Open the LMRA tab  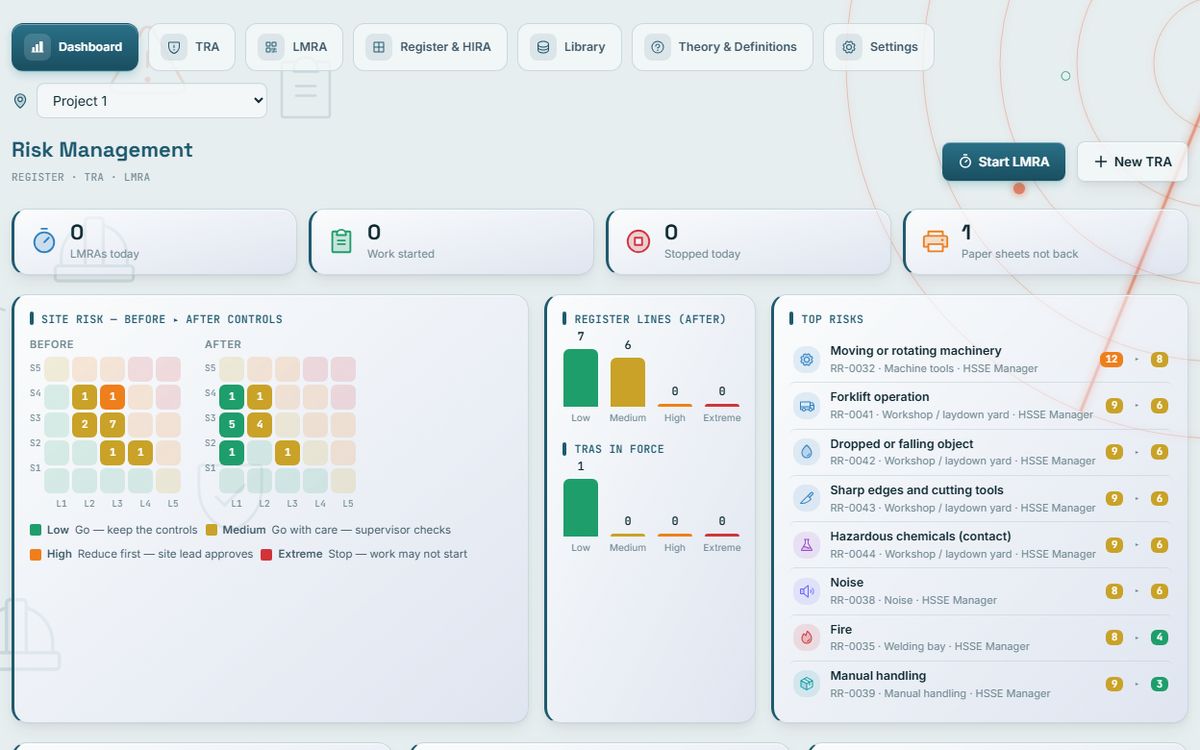[x=294, y=47]
